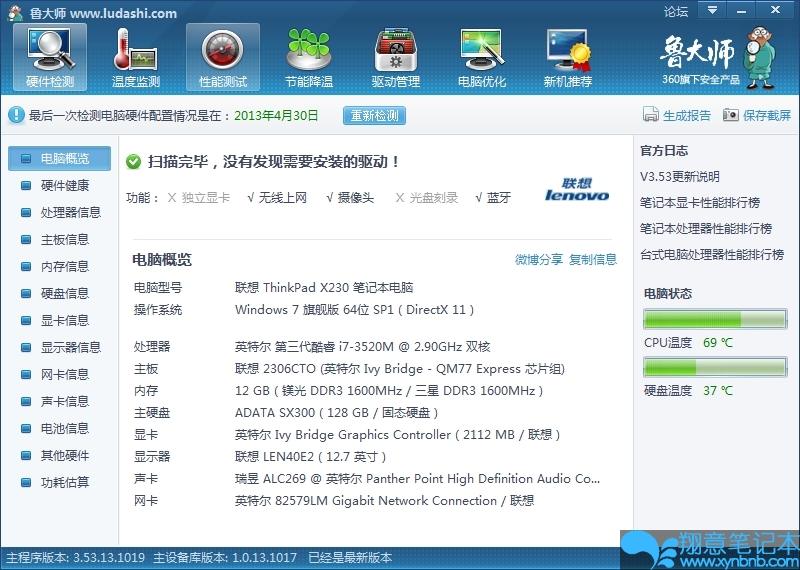800x570 pixels.
Task: Click the green scan-complete checkmark icon
Action: pos(134,162)
